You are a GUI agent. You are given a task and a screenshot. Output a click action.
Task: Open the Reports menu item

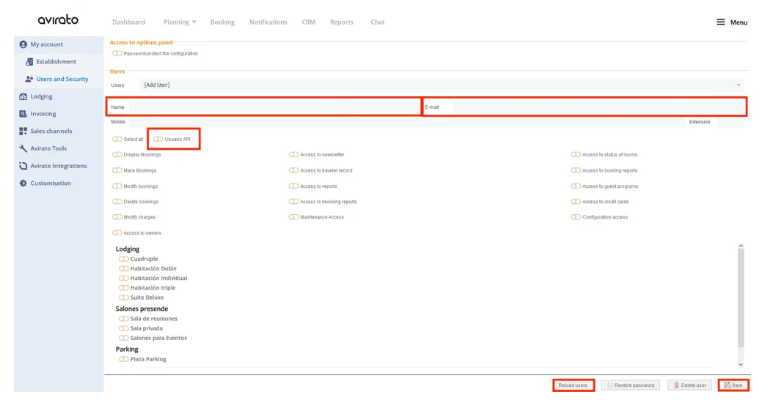[x=342, y=22]
